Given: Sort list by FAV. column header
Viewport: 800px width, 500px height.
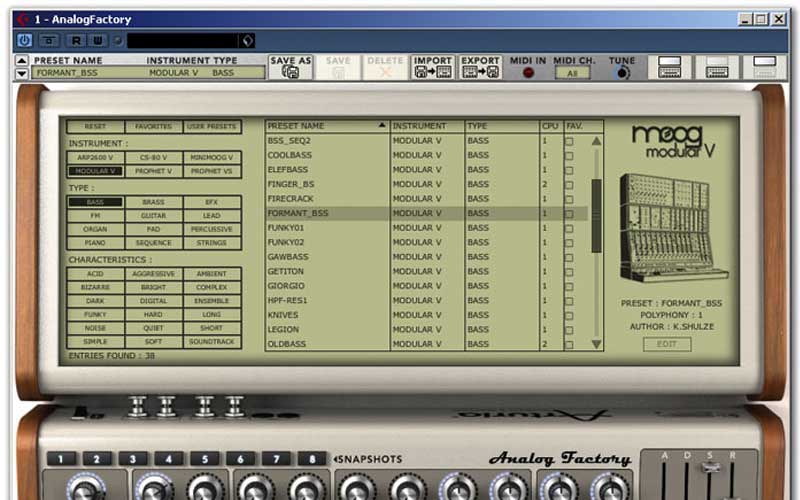Looking at the screenshot, I should coord(584,126).
